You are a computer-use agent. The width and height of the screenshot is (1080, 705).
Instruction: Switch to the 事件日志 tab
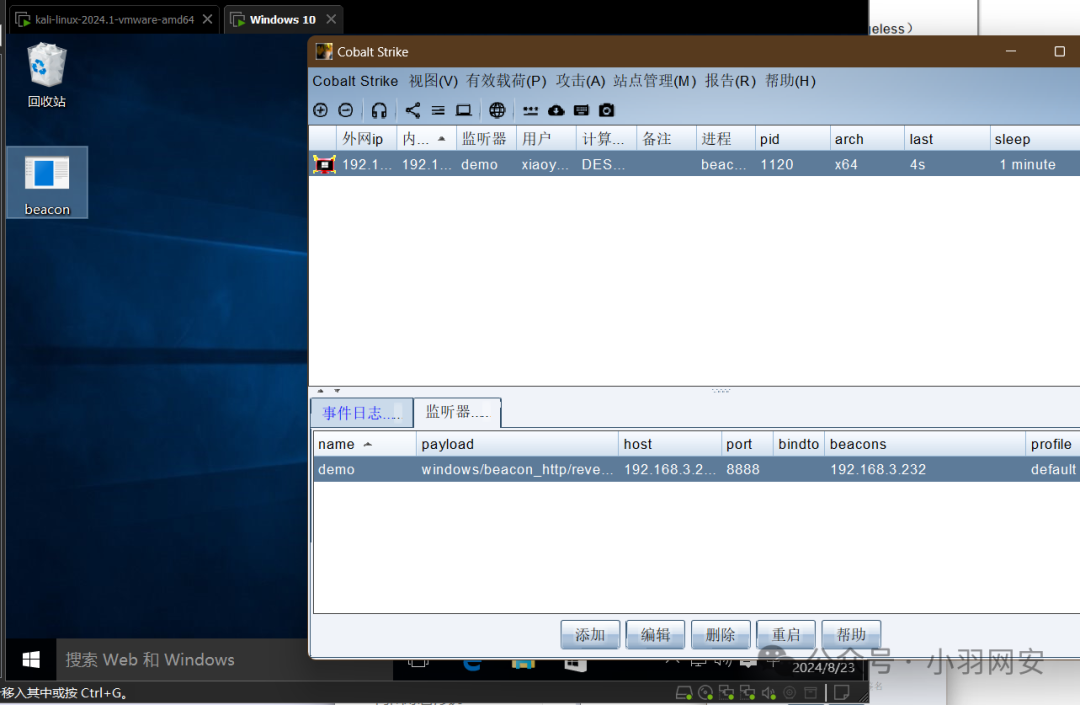tap(362, 413)
